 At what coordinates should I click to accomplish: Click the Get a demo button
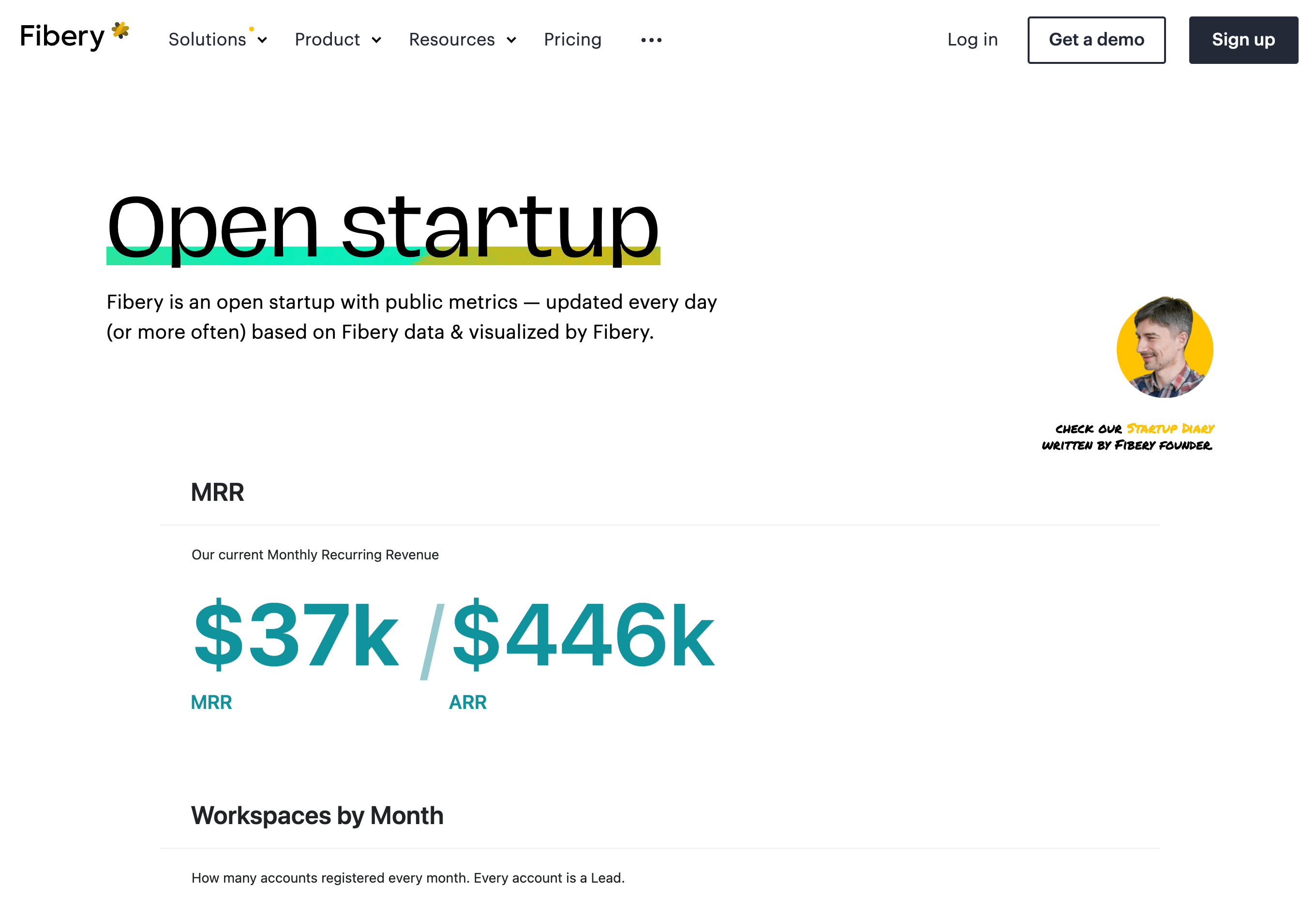click(x=1096, y=40)
